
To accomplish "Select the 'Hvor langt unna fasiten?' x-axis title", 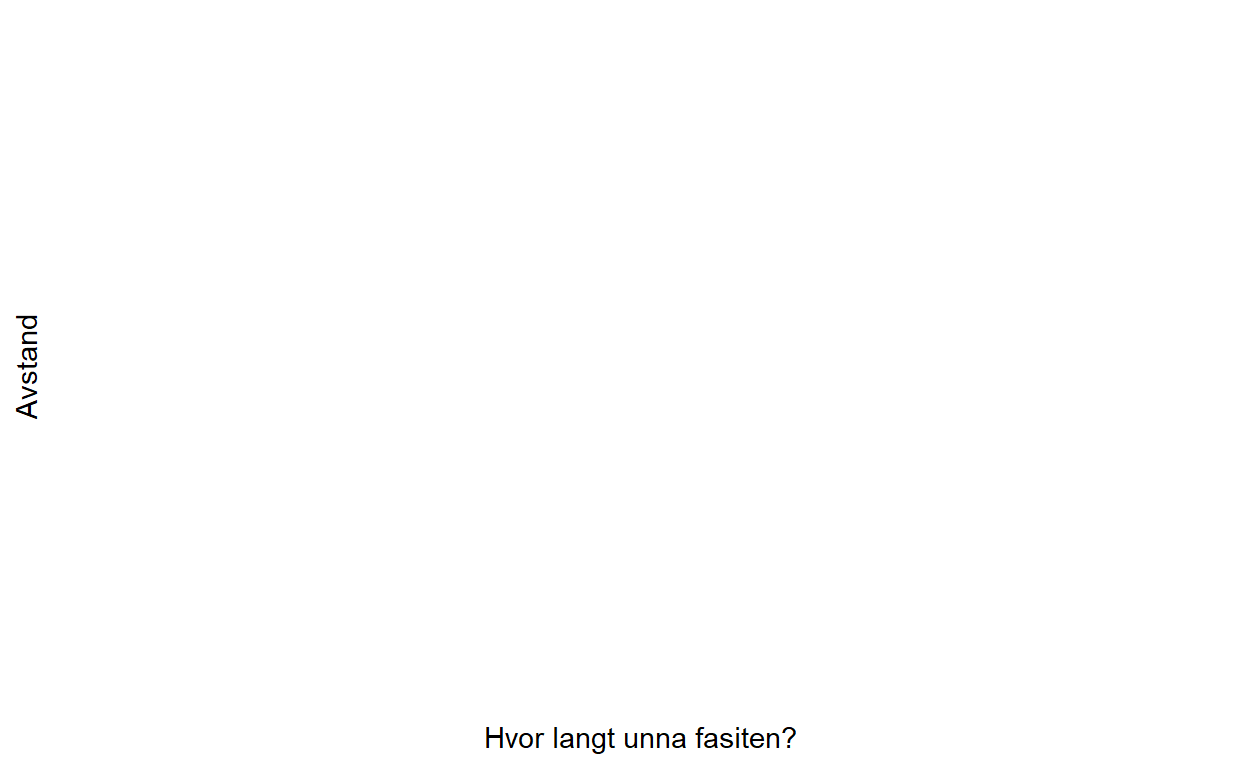I will tap(640, 739).
